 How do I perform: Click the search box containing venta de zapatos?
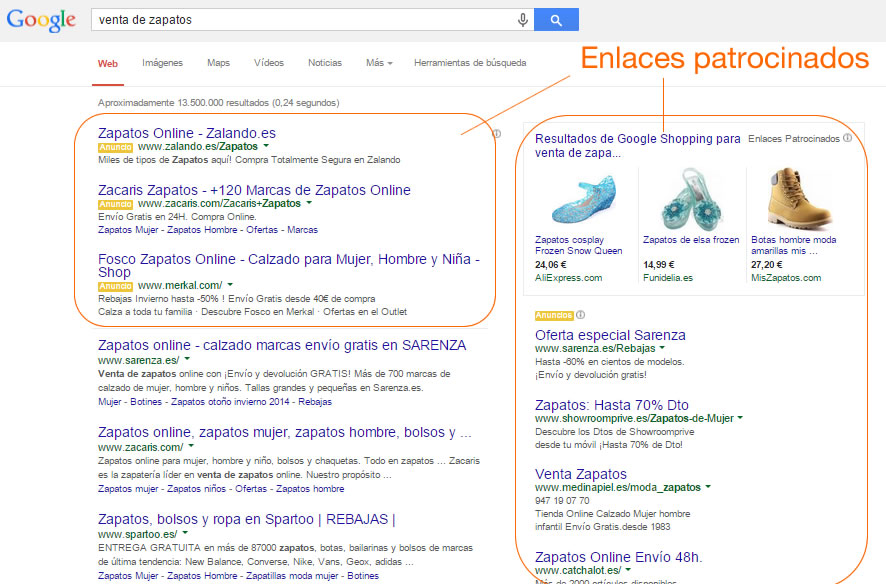coord(312,20)
